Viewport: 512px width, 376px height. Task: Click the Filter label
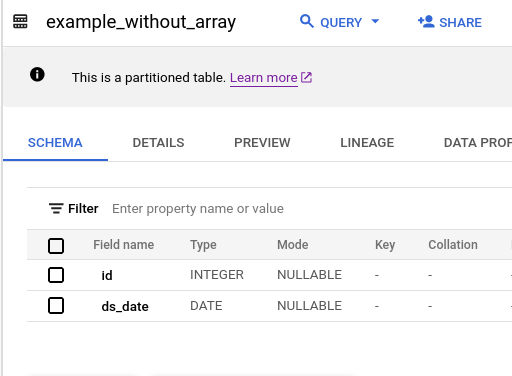coord(83,209)
